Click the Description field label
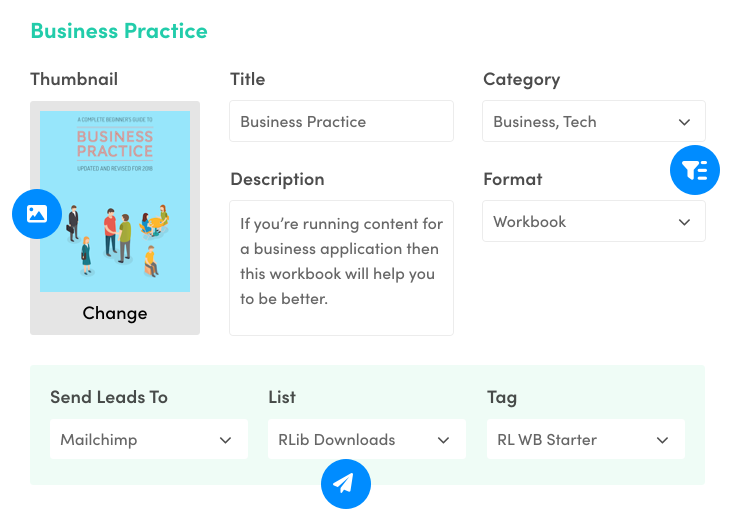Screen dimensions: 735x515 click(277, 179)
